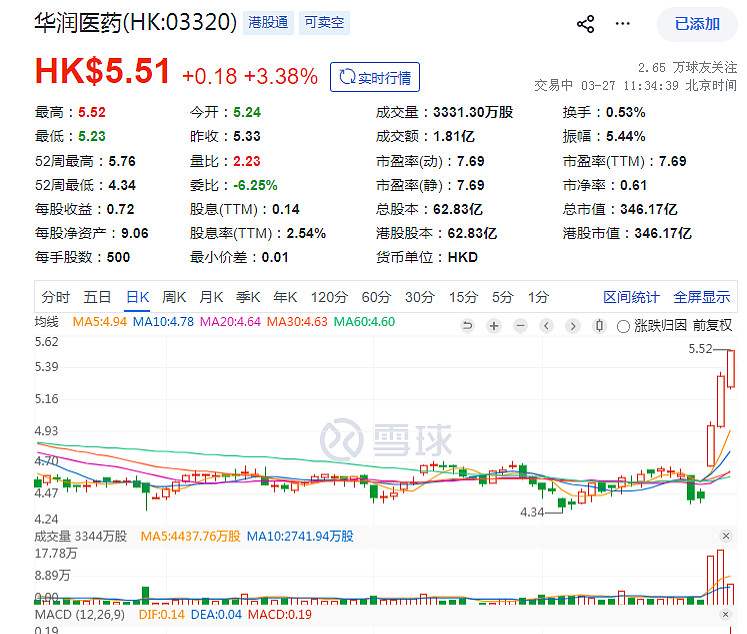Click the 换手 value 0.53%
The width and height of the screenshot is (747, 634).
pos(626,112)
